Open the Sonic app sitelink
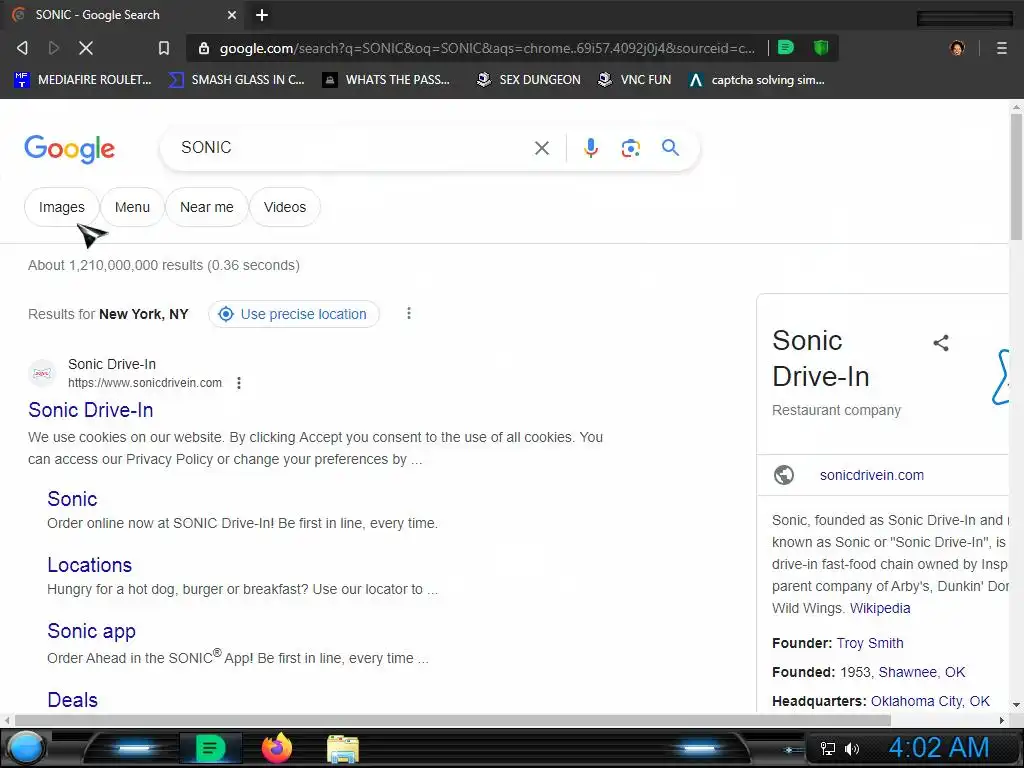 click(91, 631)
